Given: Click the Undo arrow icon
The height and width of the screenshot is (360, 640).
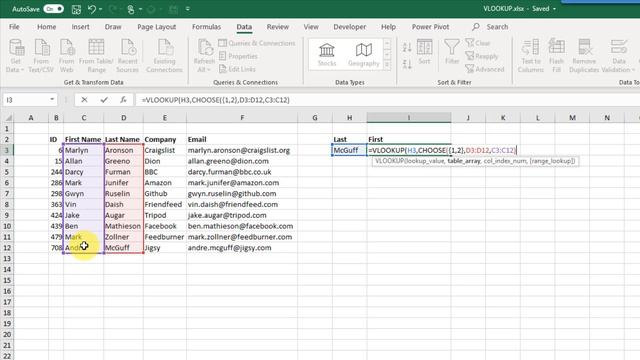Looking at the screenshot, I should [x=92, y=9].
